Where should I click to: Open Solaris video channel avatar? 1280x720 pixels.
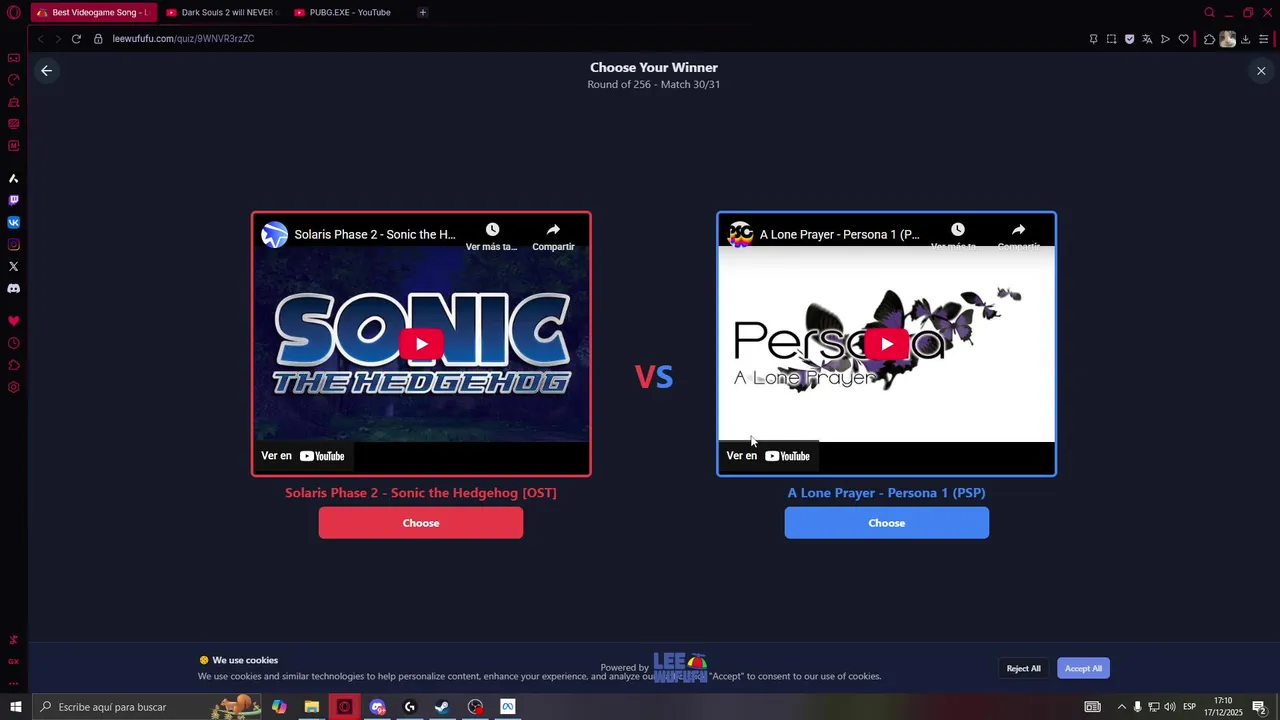click(x=275, y=235)
